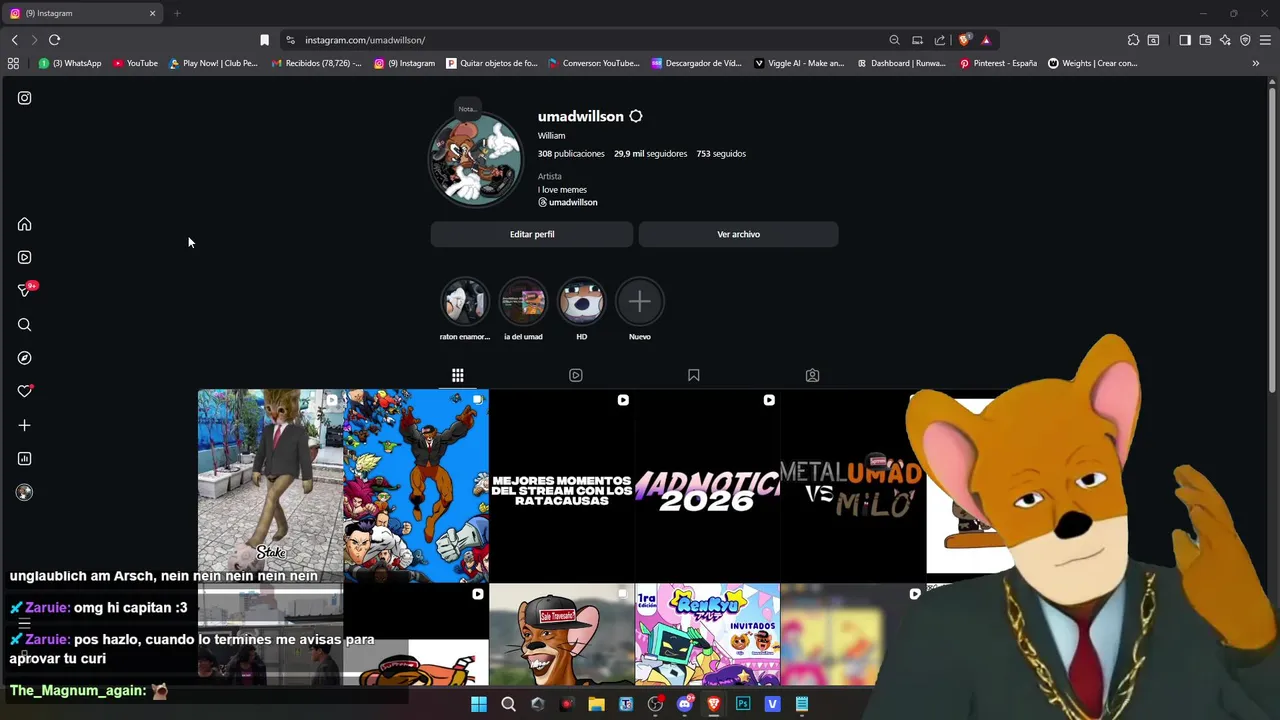1280x720 pixels.
Task: Open the Madnoticias 2026 post
Action: [707, 486]
